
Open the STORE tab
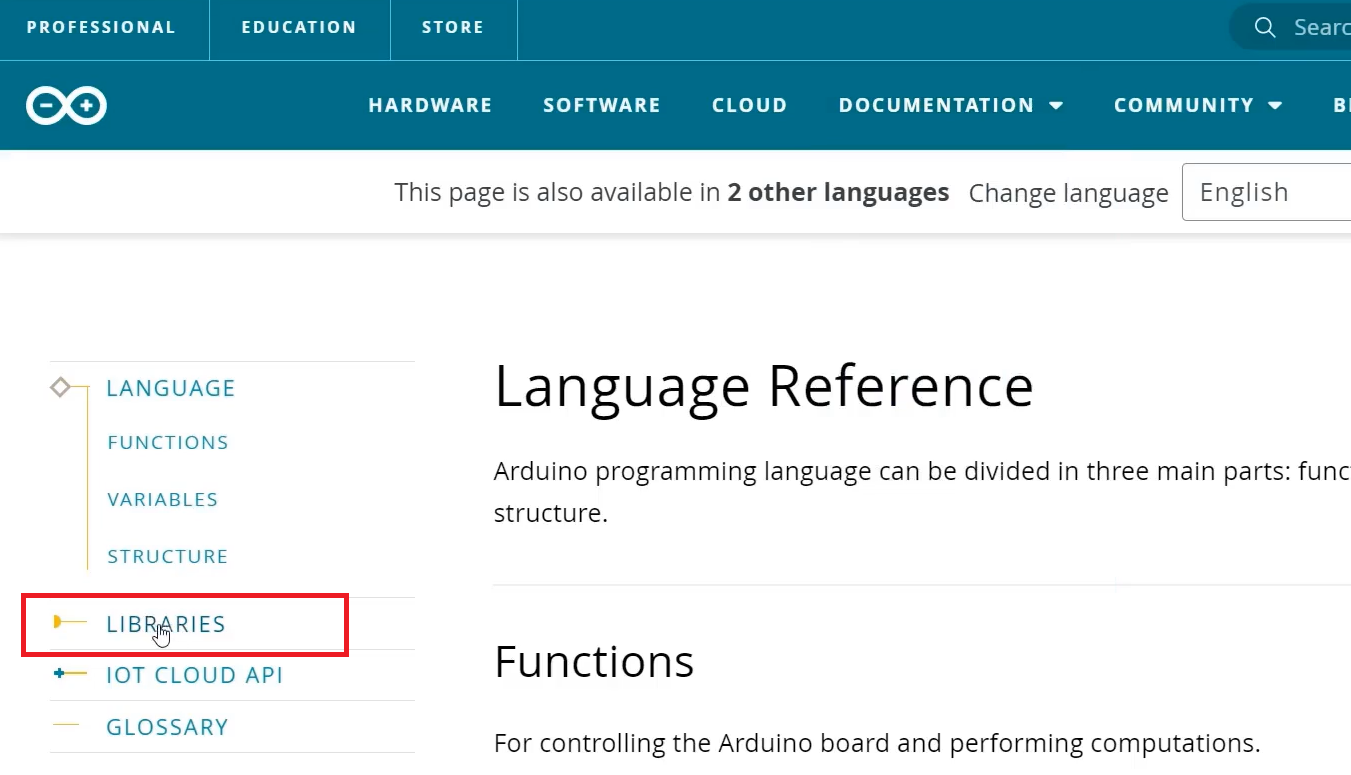(x=453, y=28)
